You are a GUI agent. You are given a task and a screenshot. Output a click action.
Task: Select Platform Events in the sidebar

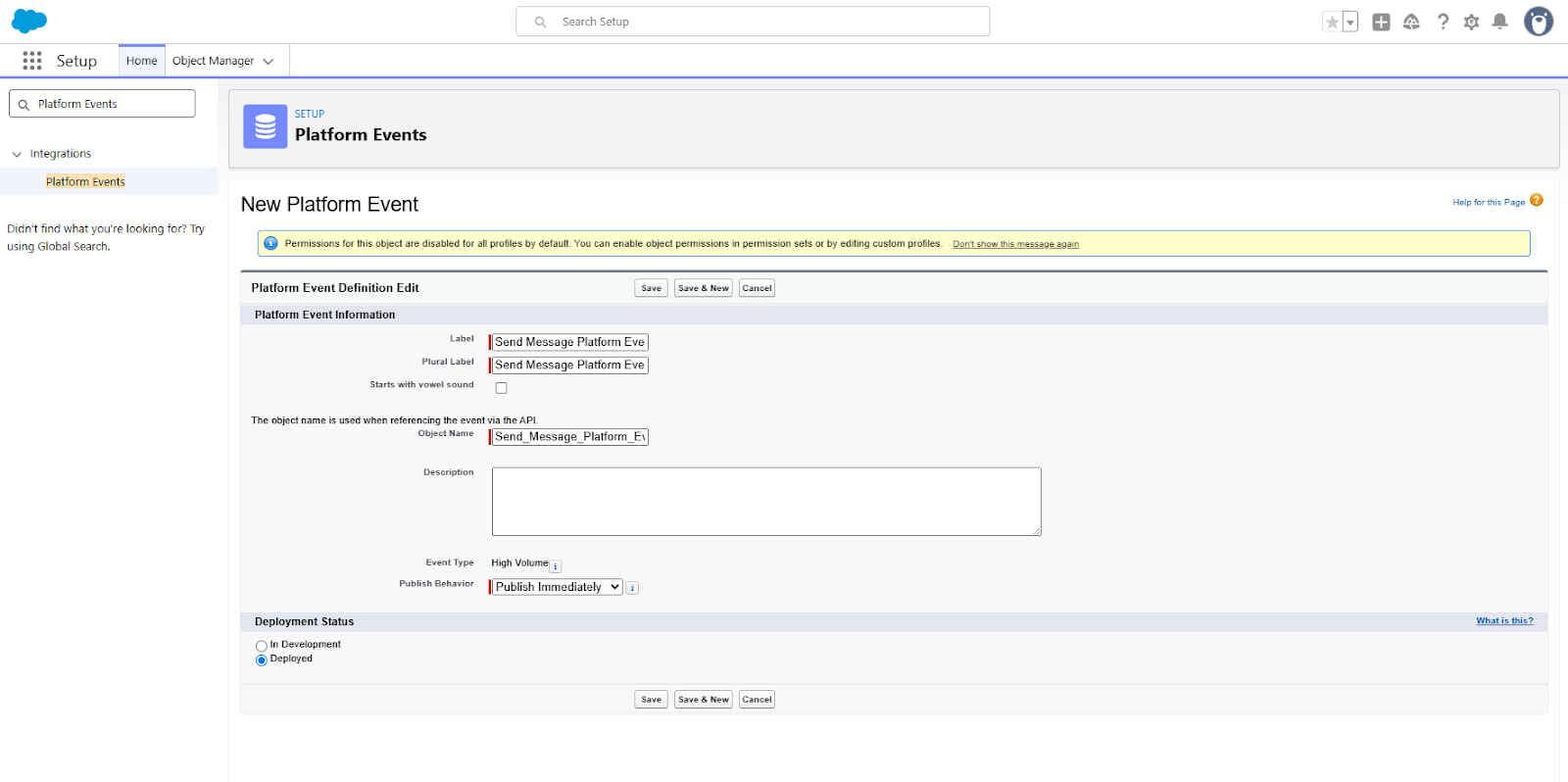85,181
